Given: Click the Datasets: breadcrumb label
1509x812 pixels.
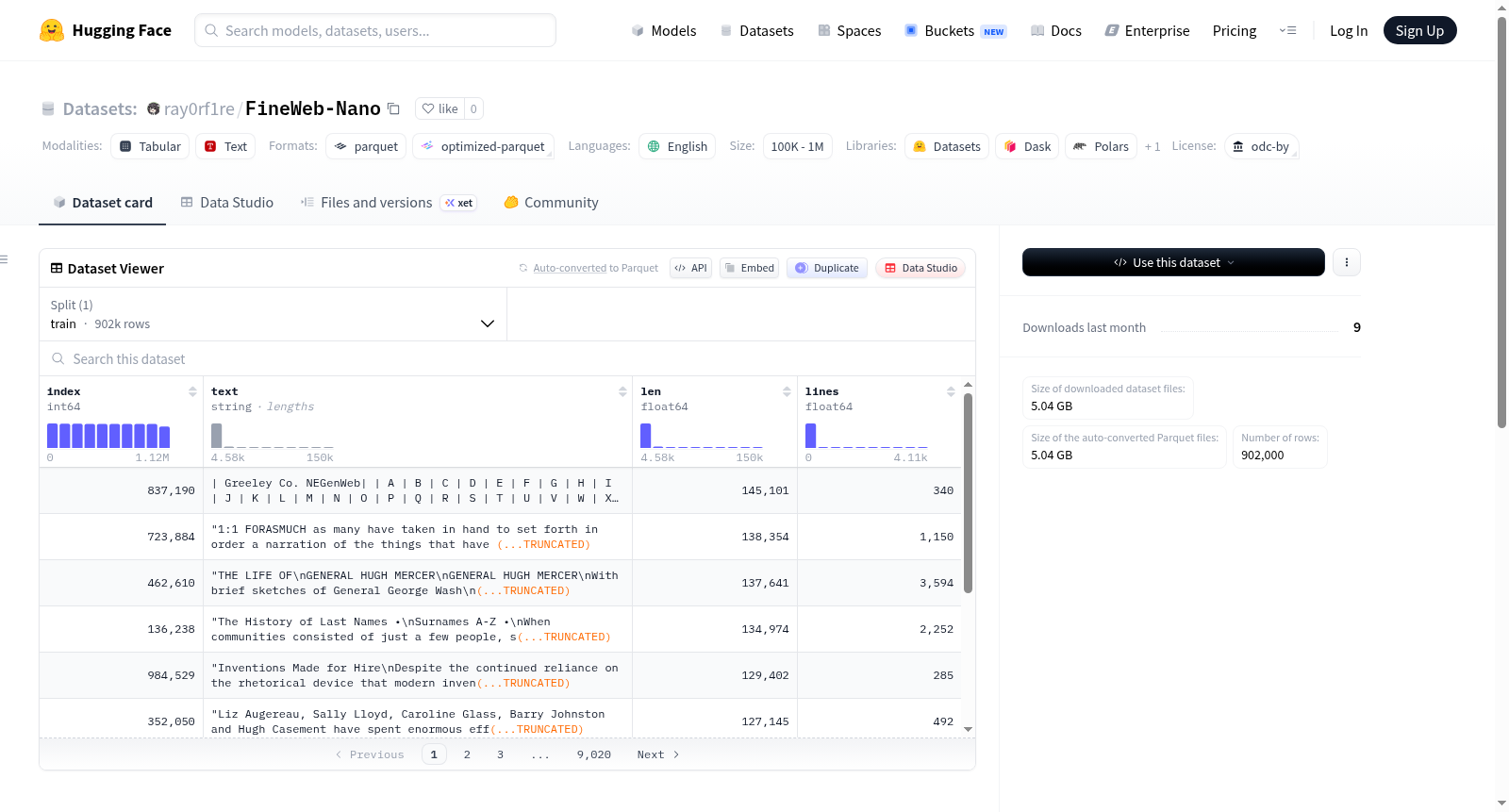Looking at the screenshot, I should 100,109.
